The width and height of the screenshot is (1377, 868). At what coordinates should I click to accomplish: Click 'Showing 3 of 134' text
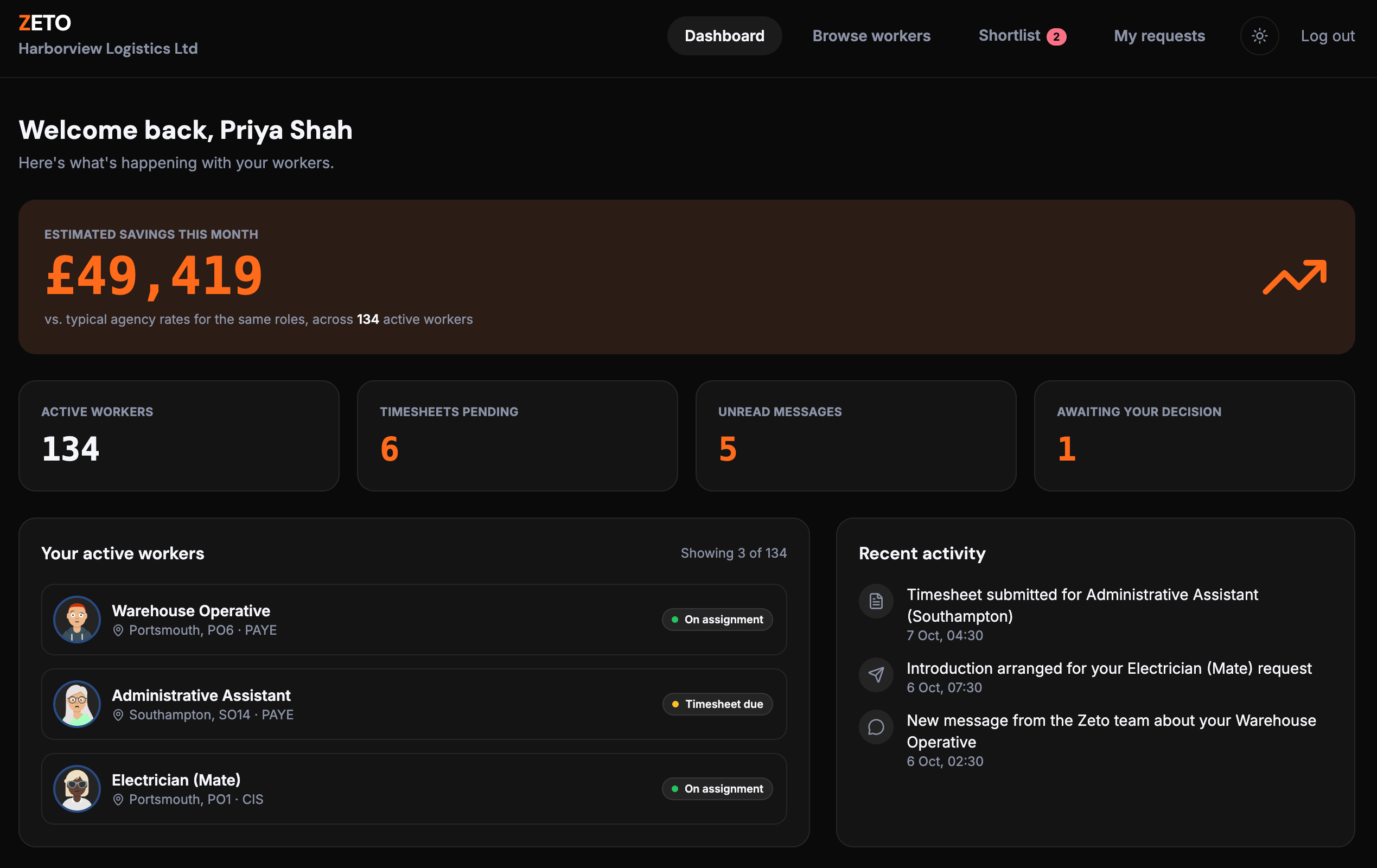[x=733, y=553]
